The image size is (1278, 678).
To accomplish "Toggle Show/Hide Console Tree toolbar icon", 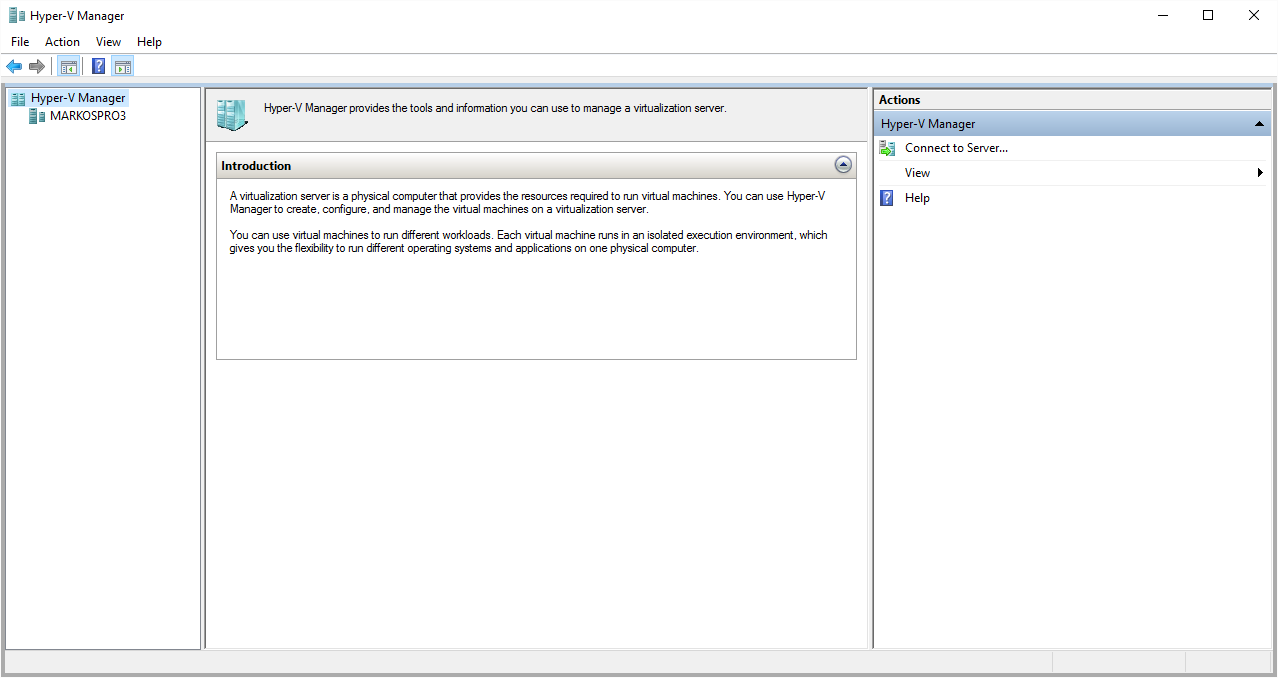I will tap(68, 67).
